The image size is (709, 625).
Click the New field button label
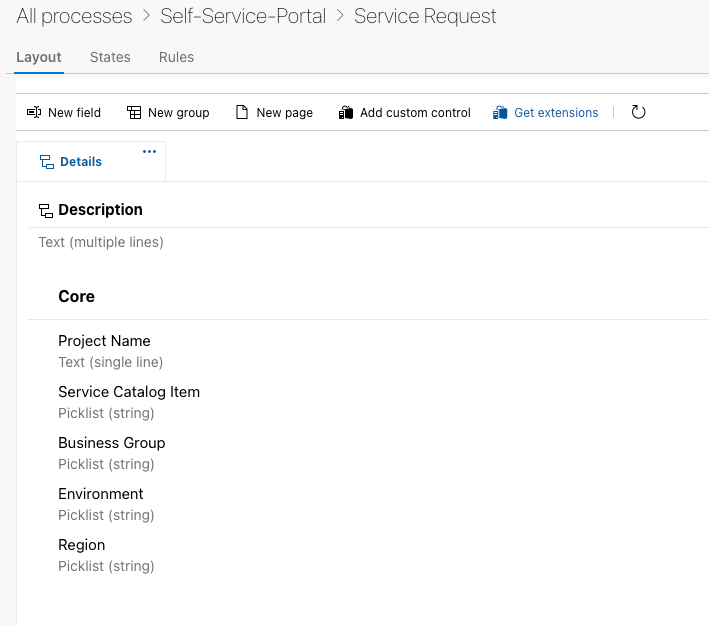point(75,112)
